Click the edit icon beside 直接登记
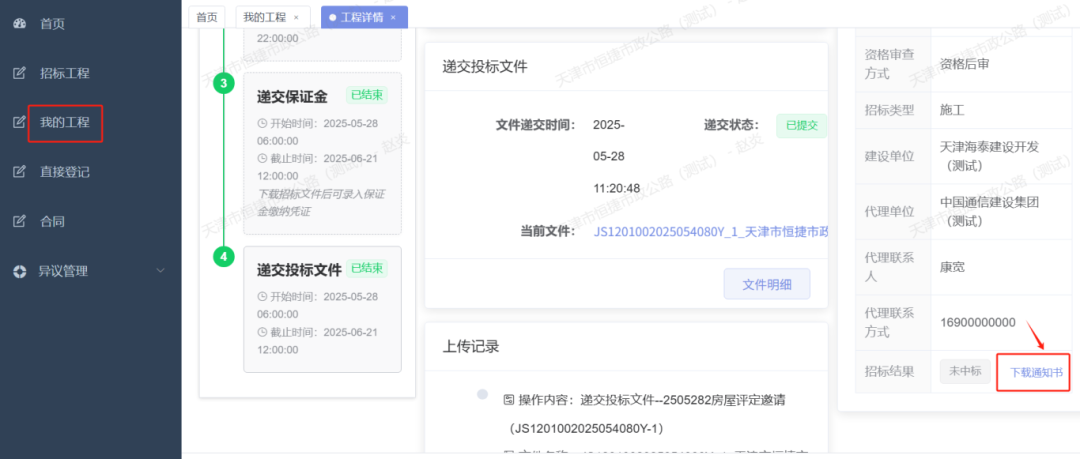 point(19,172)
